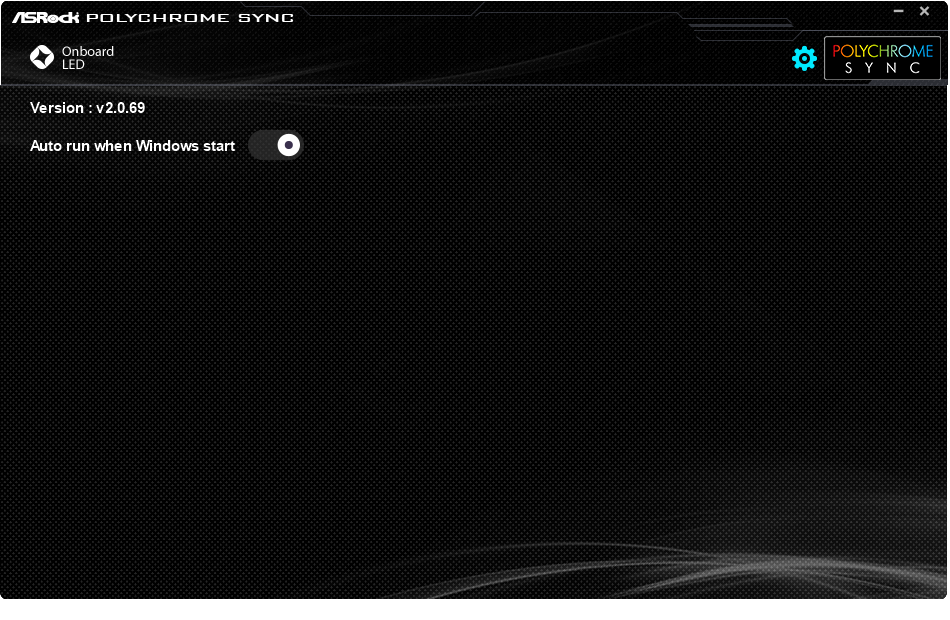Toggle Auto run when Windows start
Viewport: 950px width, 620px height.
point(276,145)
